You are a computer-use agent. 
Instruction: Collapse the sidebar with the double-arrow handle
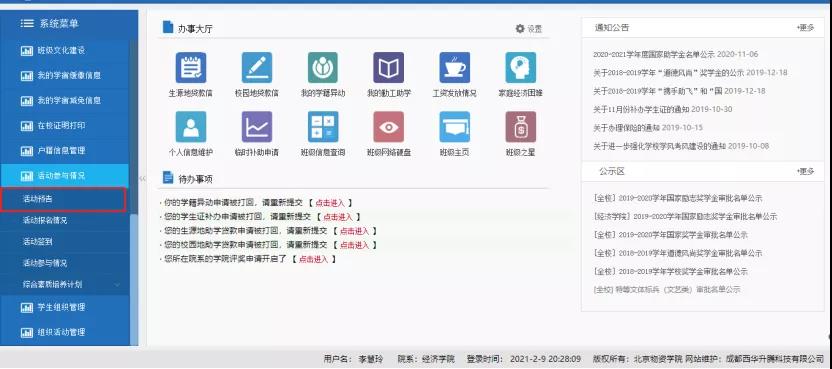142,178
